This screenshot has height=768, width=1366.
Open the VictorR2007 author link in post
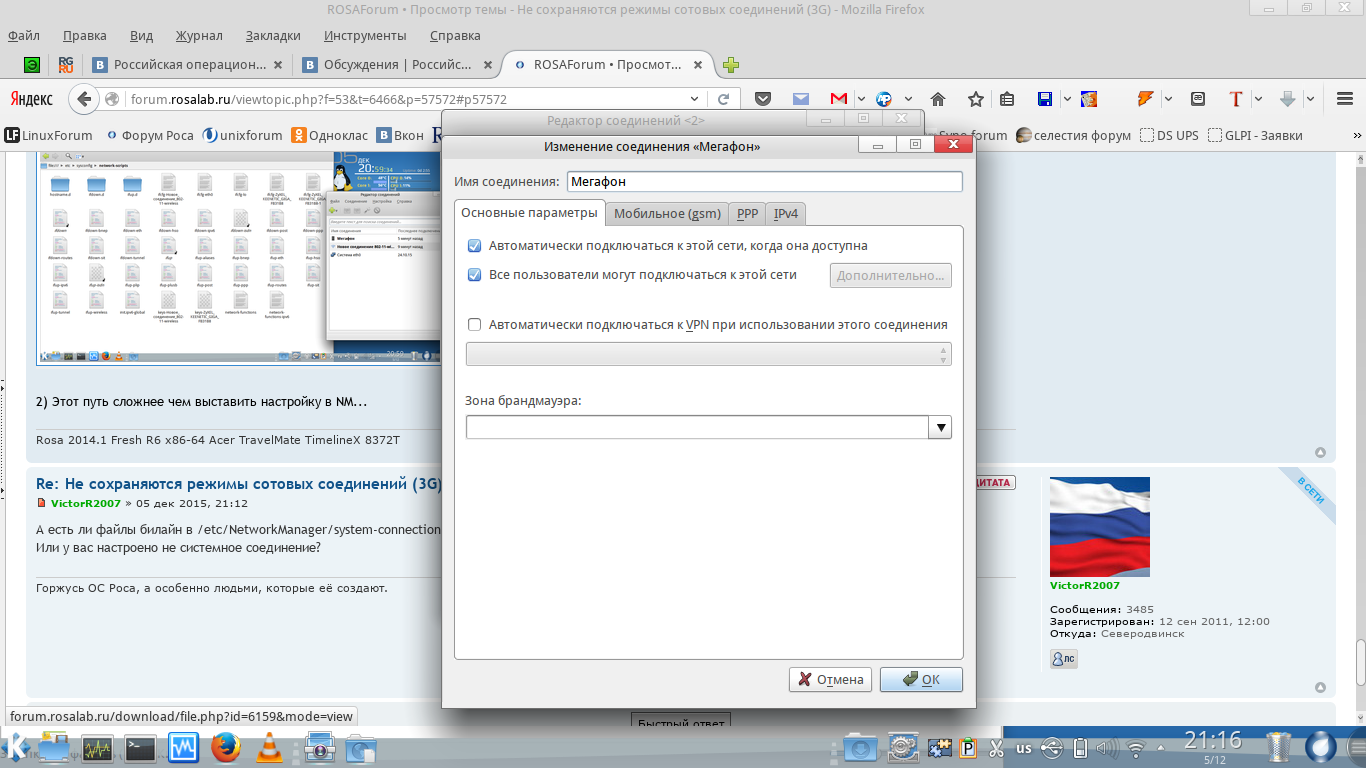pos(86,503)
